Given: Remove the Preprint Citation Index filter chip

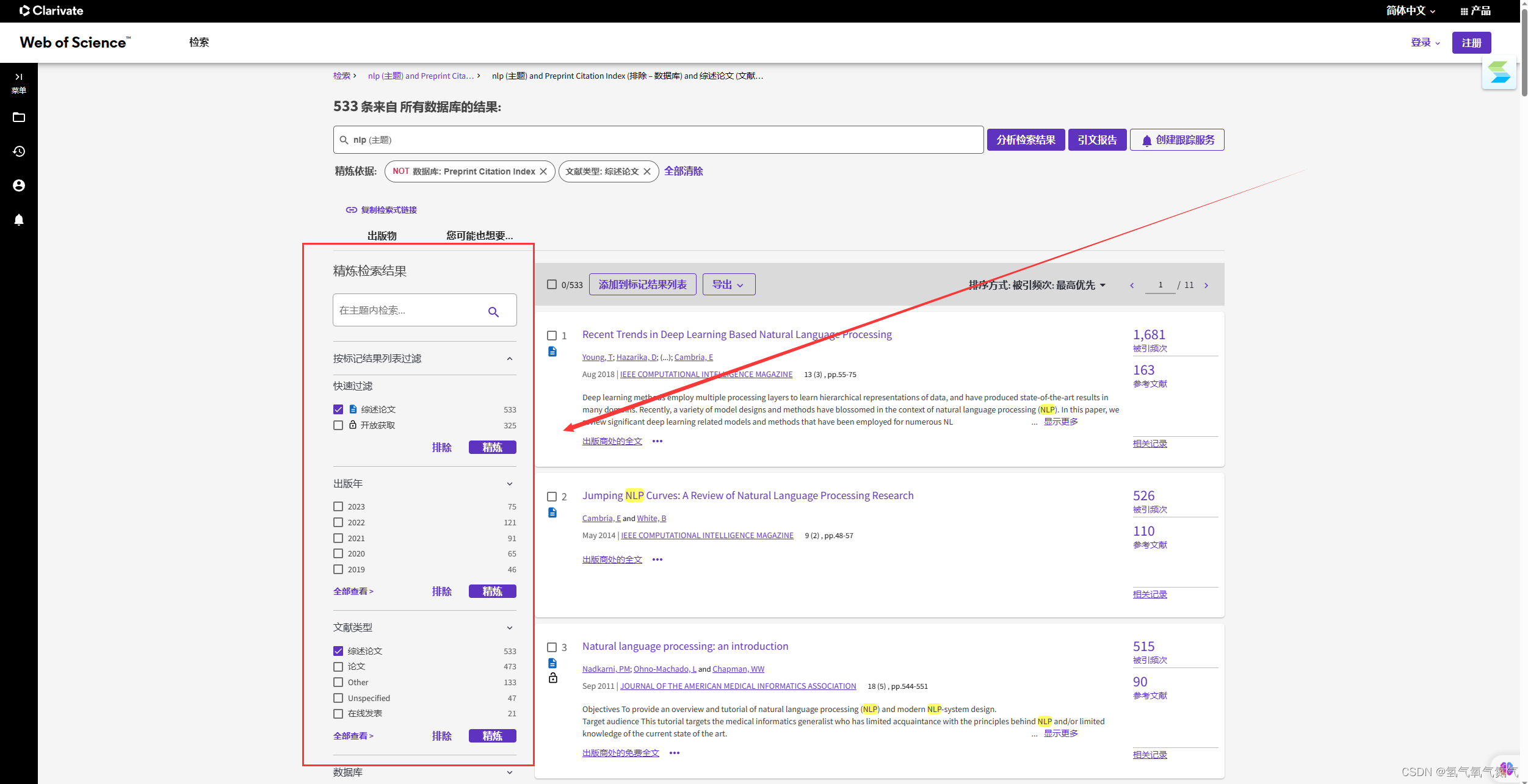Looking at the screenshot, I should pos(543,171).
